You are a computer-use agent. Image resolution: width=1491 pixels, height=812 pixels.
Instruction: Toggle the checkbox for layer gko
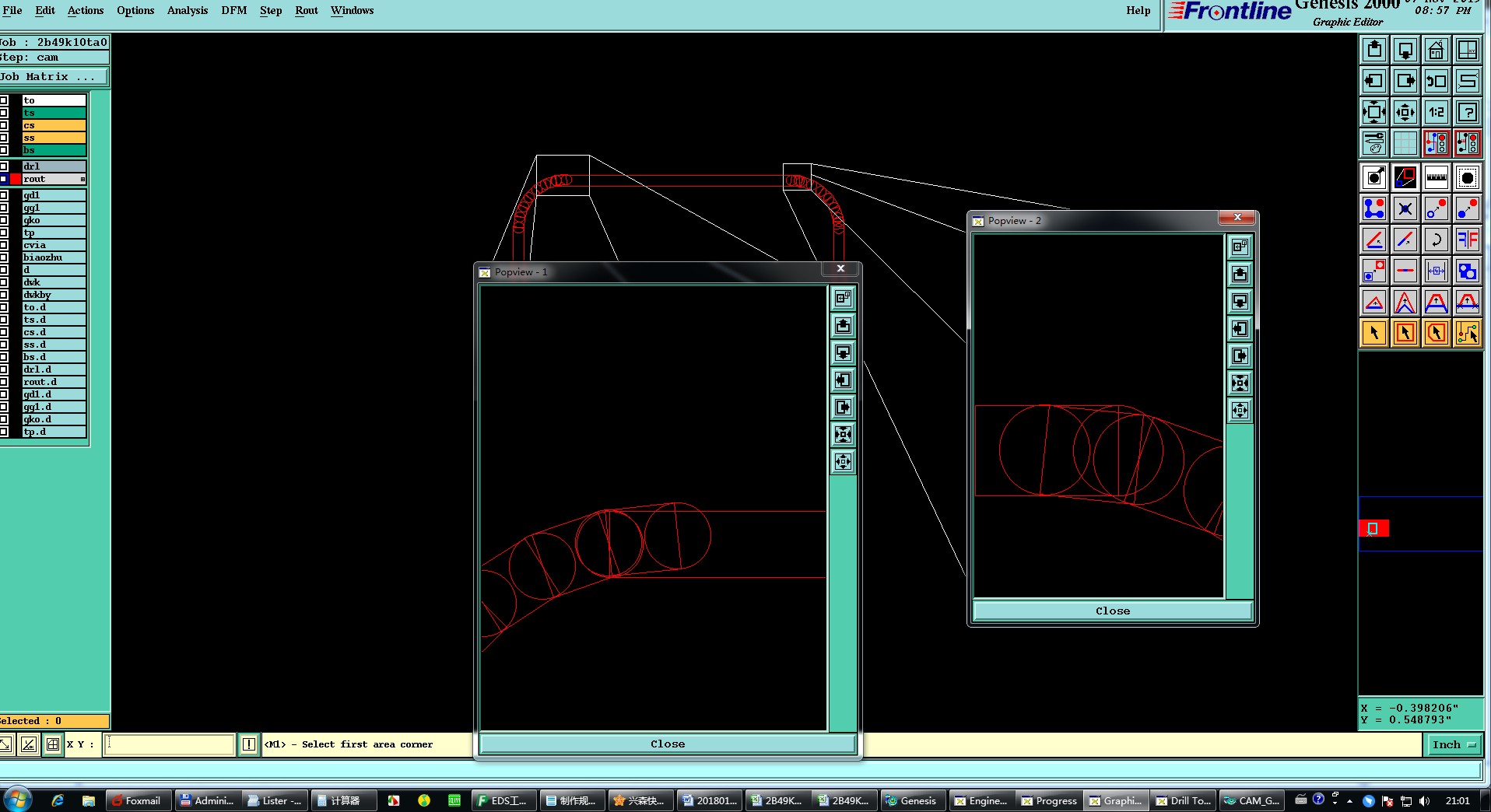[4, 220]
